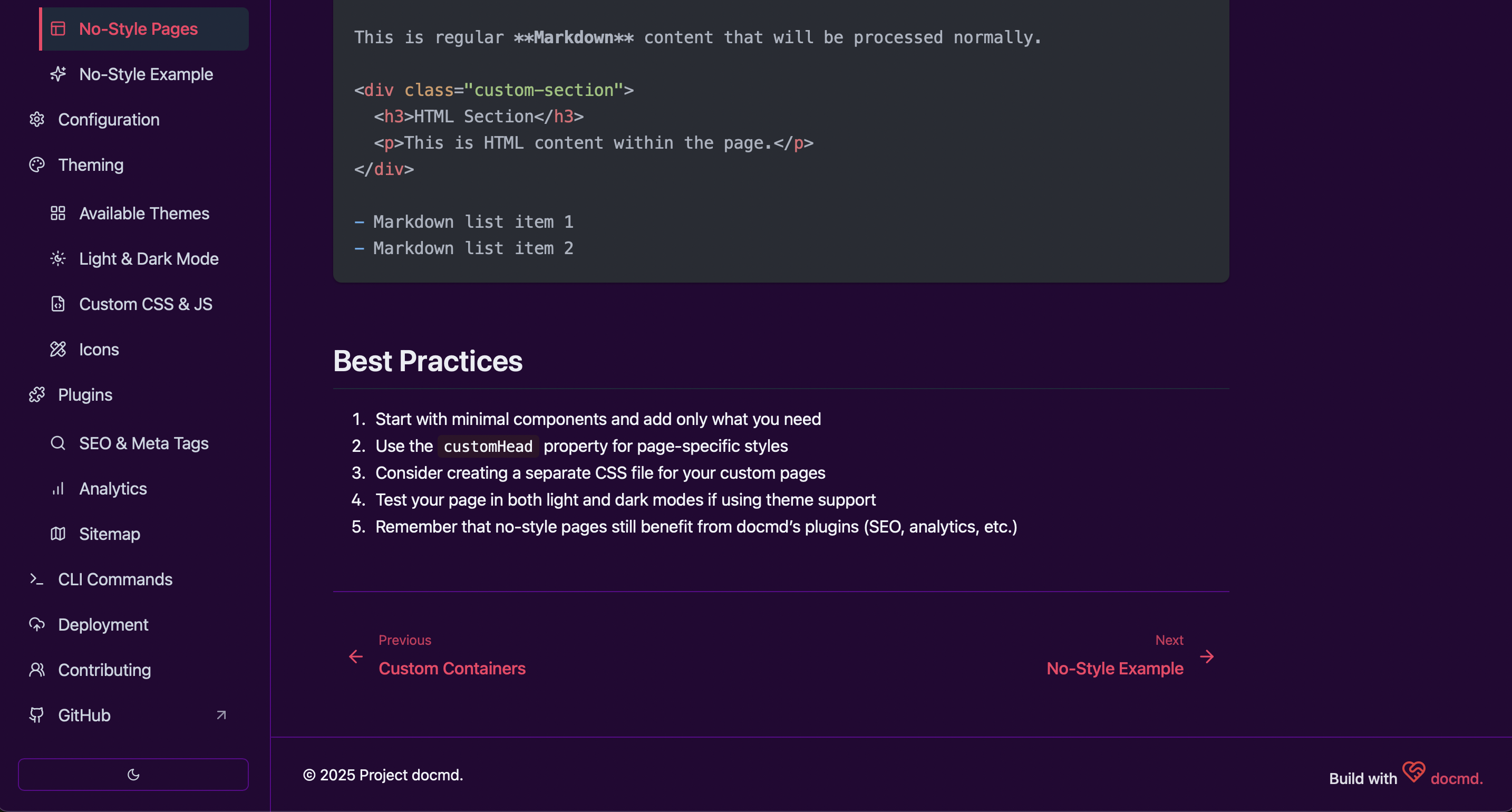Open the Deployment page

pos(133,624)
